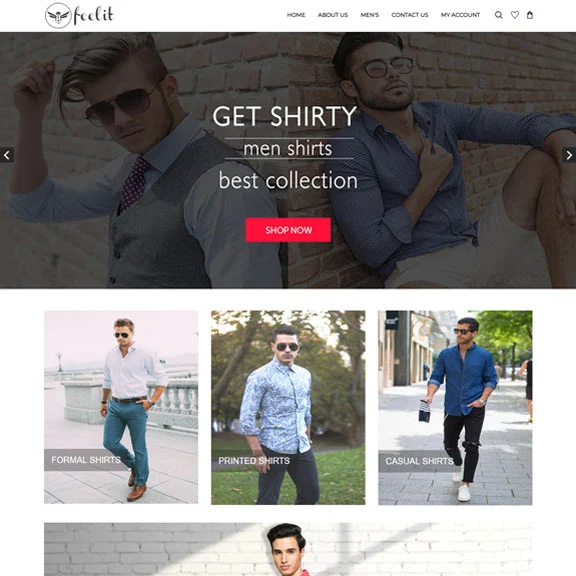Show the previous slide with left arrow

pos(7,155)
